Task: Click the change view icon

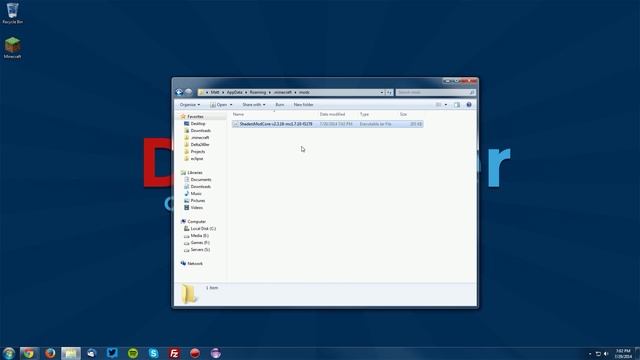Action: click(438, 105)
